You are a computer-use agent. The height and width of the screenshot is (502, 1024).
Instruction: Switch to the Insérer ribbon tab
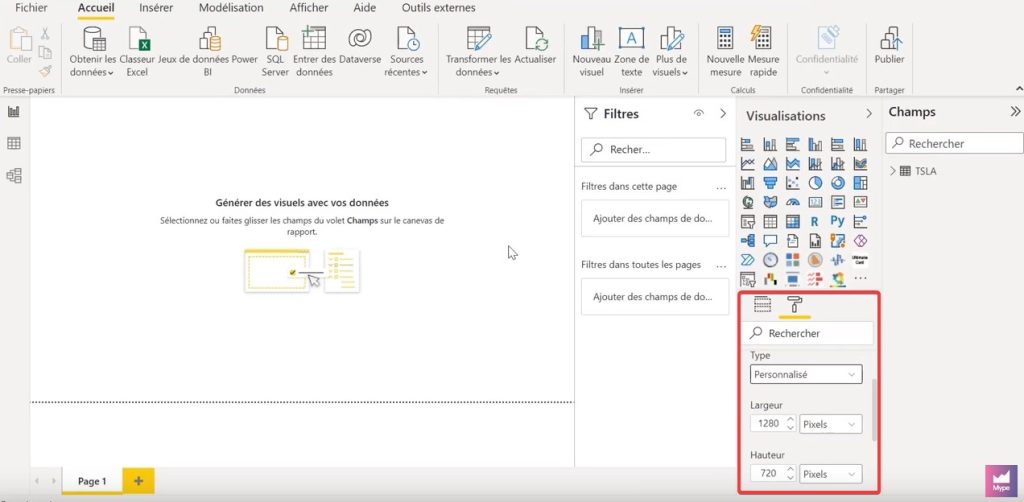tap(156, 8)
